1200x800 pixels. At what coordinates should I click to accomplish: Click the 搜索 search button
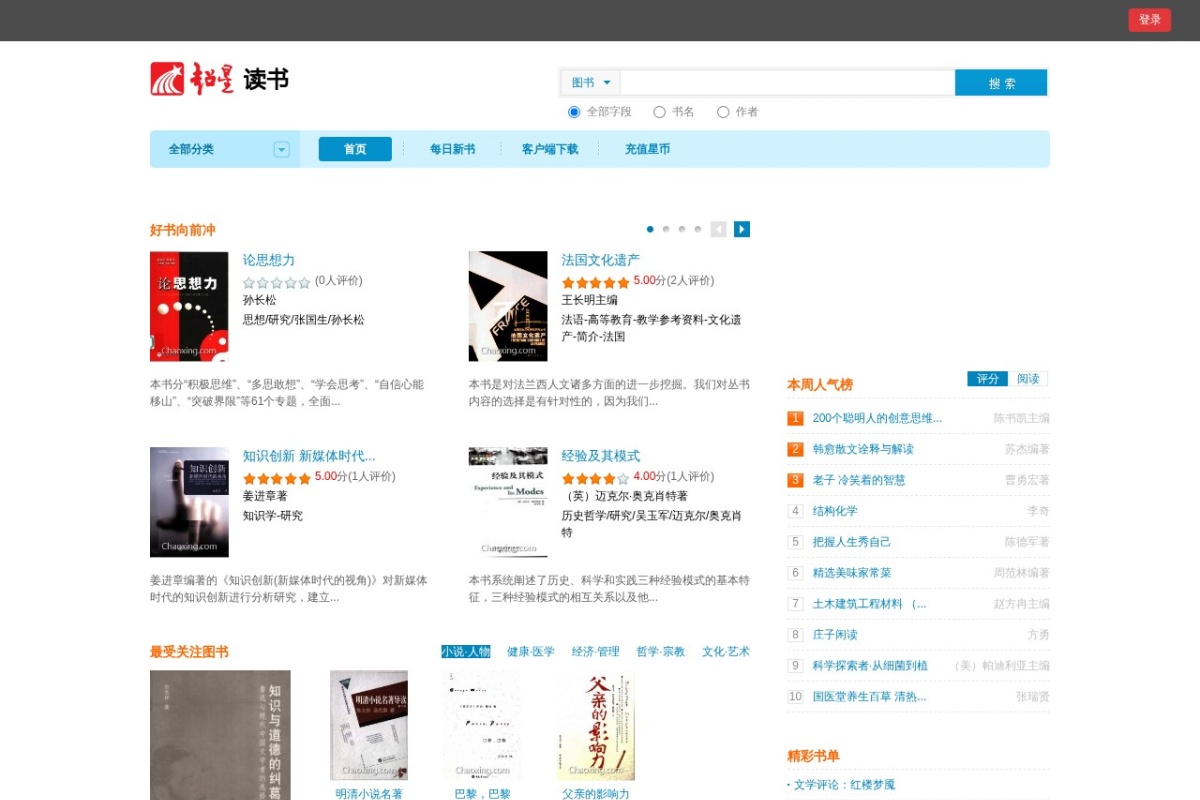click(x=1001, y=83)
